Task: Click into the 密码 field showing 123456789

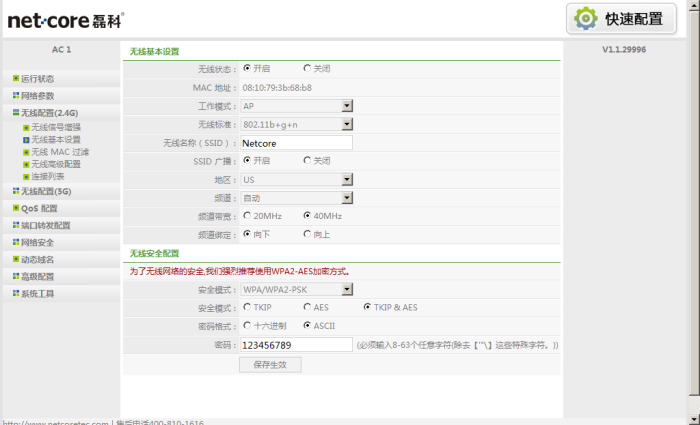Action: (x=296, y=345)
